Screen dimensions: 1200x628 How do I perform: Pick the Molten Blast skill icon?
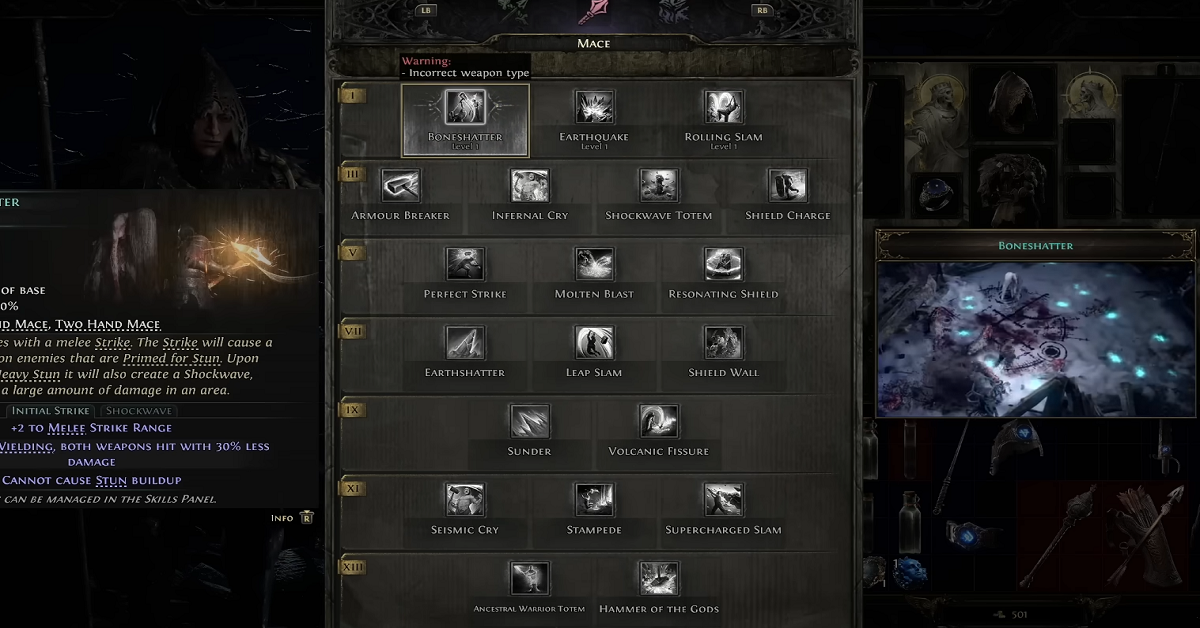594,265
